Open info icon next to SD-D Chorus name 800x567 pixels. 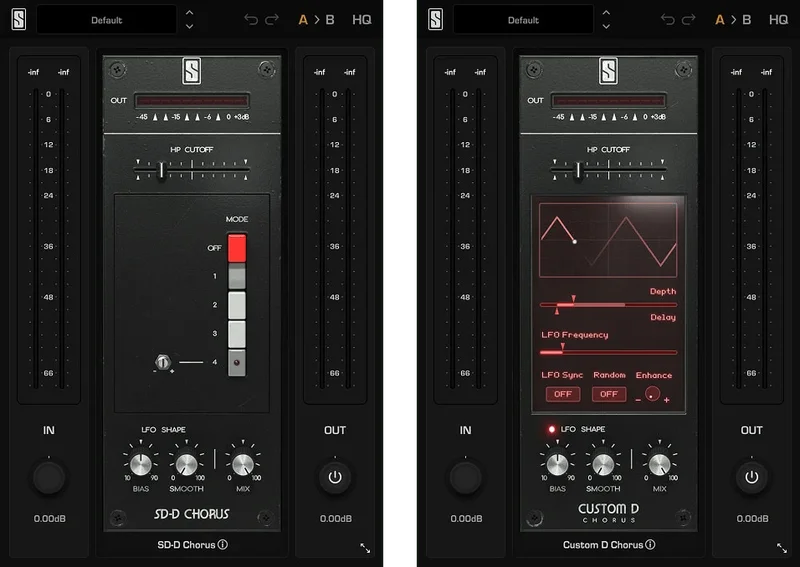[223, 545]
